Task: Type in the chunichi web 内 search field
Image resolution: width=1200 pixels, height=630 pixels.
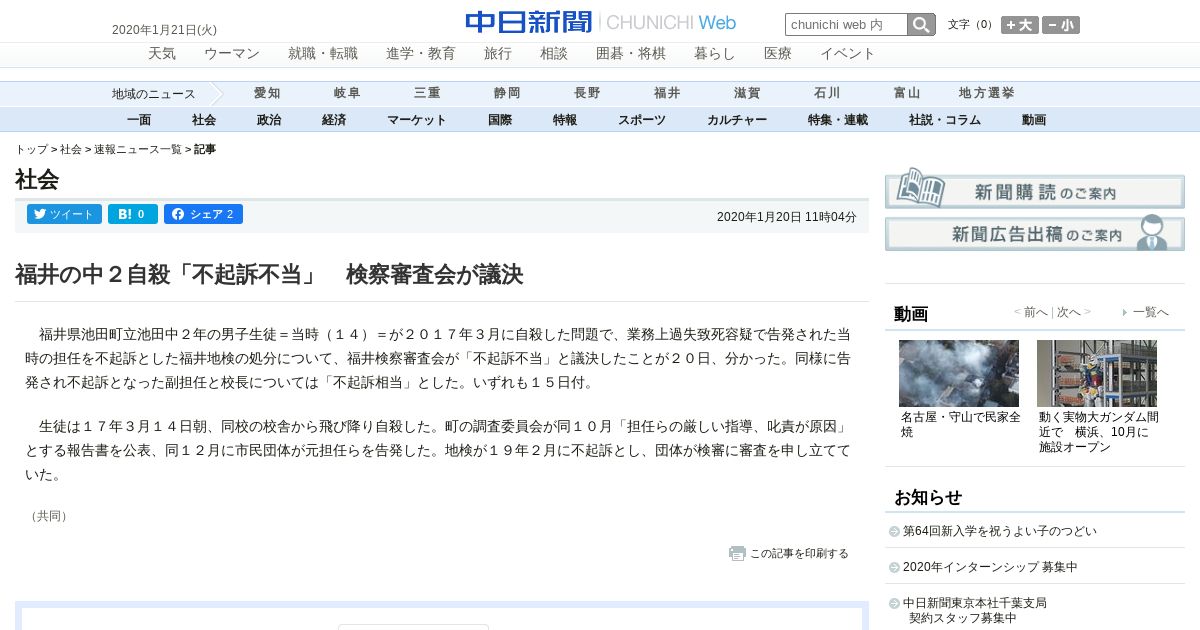Action: (846, 24)
